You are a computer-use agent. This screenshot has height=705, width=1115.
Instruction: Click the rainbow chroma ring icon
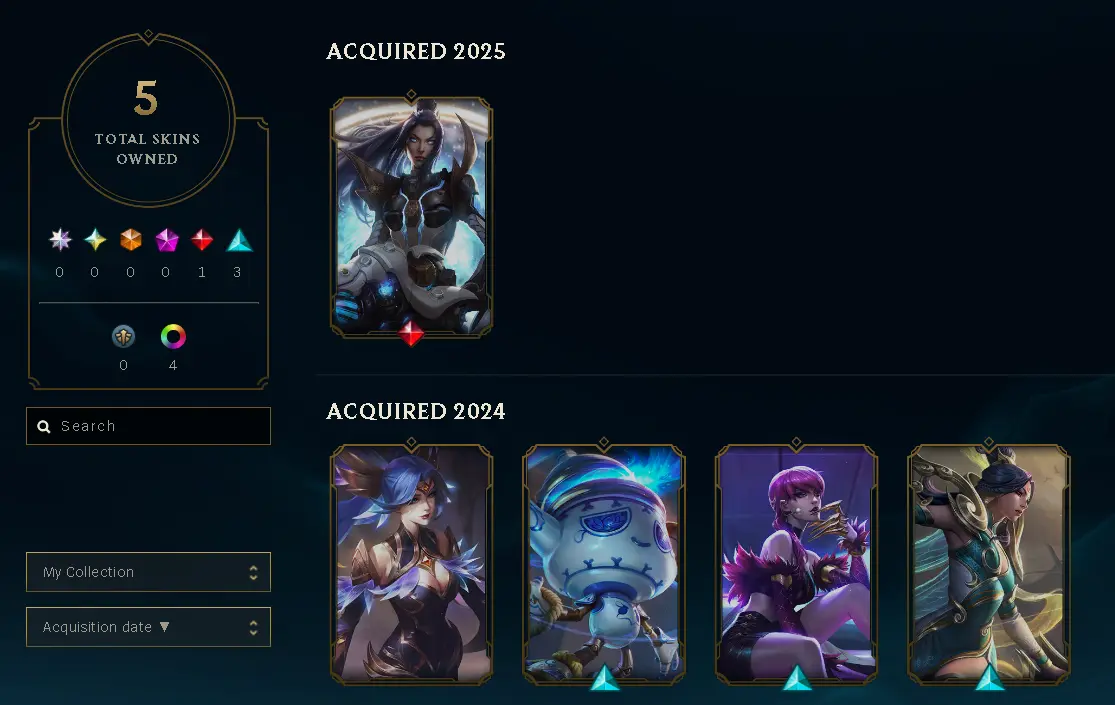point(173,336)
